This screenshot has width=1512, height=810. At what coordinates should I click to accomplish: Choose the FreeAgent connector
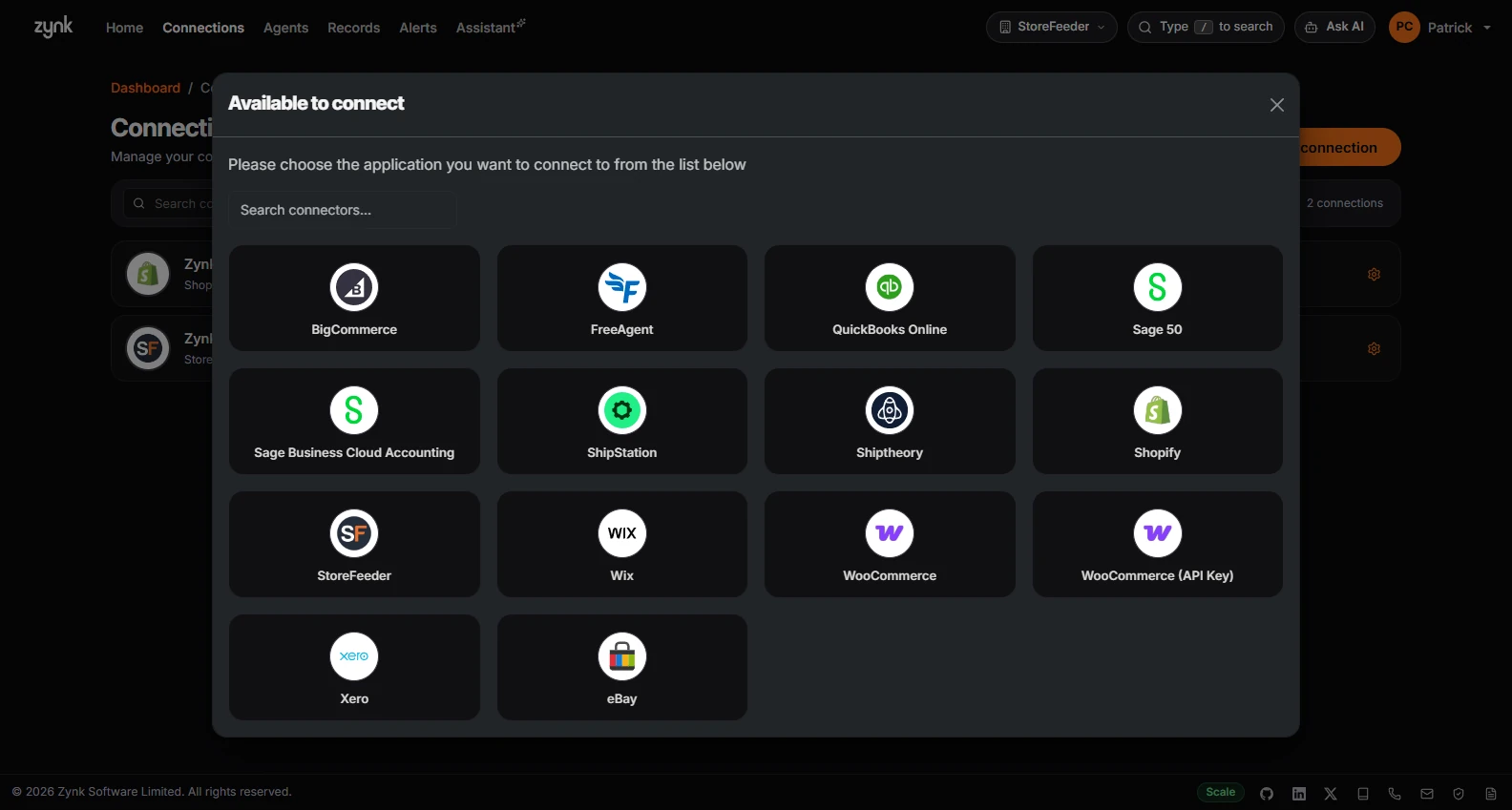[x=622, y=298]
